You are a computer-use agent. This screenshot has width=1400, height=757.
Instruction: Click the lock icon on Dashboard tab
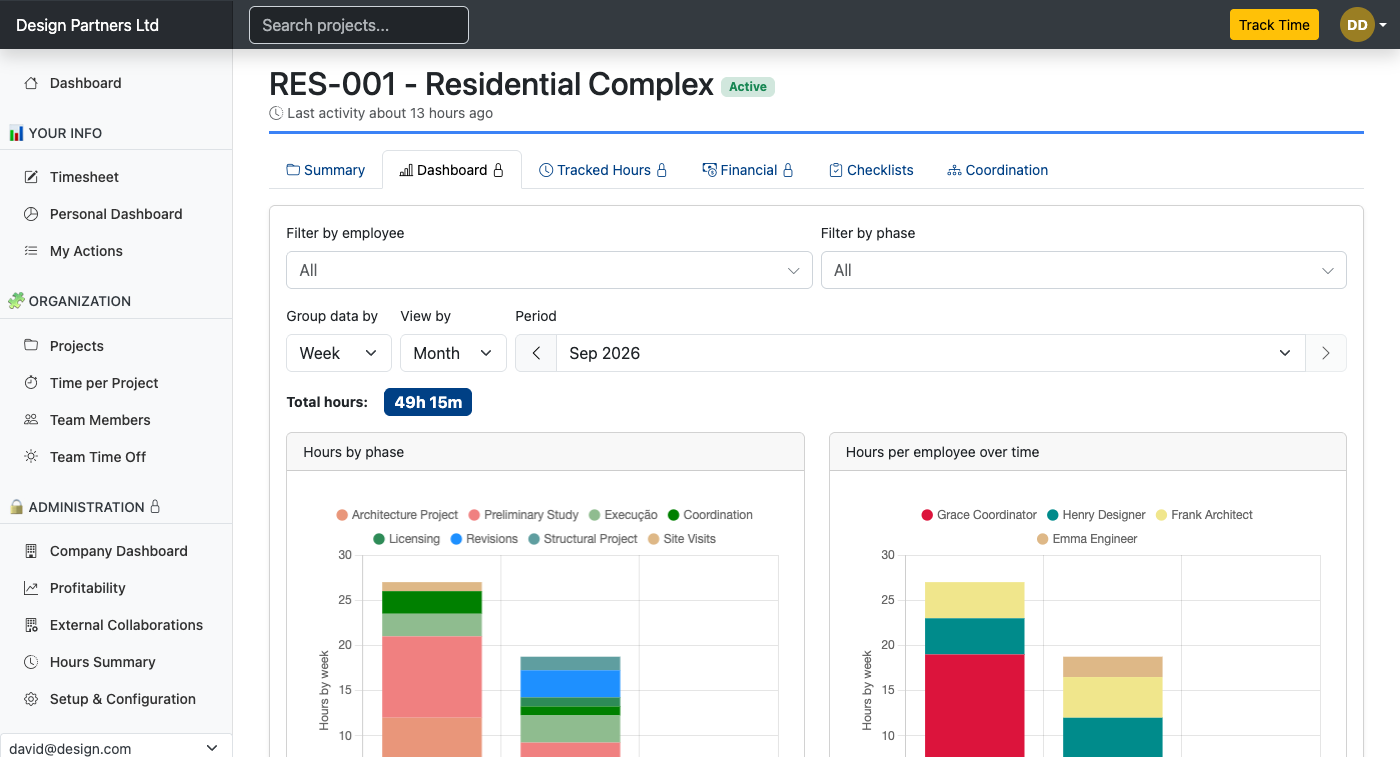[x=498, y=170]
